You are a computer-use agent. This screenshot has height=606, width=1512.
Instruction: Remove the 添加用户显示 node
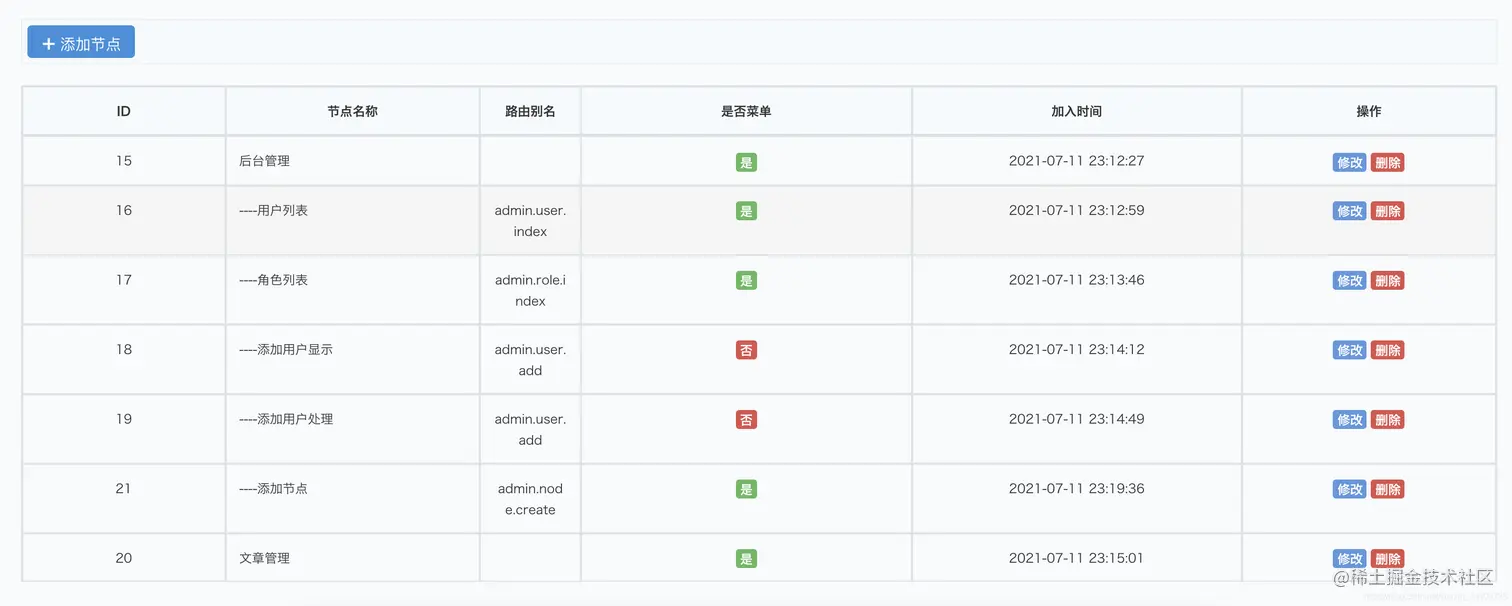click(1387, 350)
